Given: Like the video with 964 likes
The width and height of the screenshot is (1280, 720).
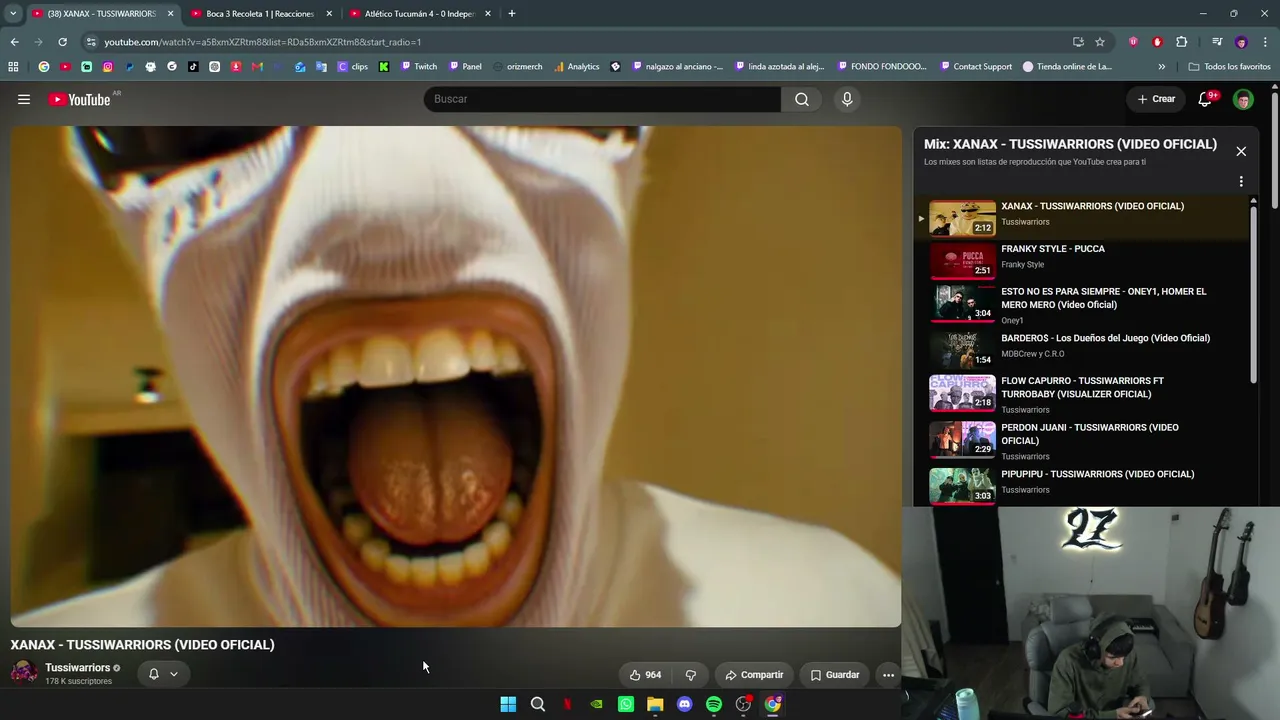Looking at the screenshot, I should [645, 675].
